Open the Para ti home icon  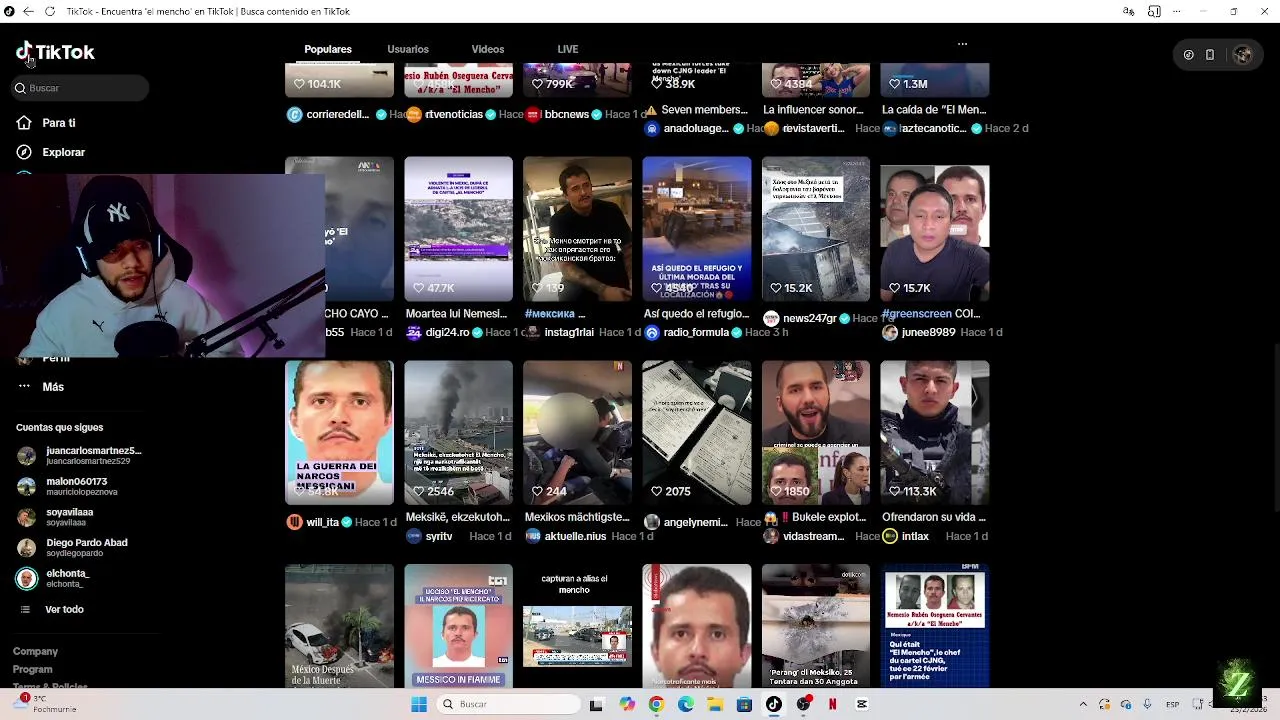[24, 123]
